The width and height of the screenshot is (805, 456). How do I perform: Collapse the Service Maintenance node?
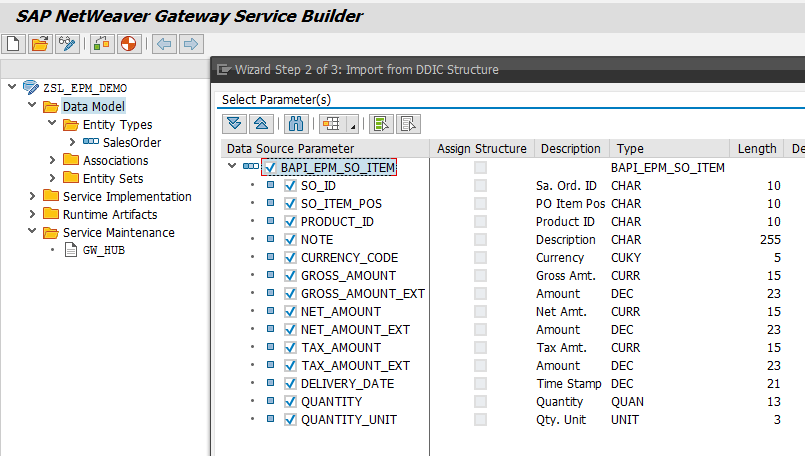point(32,231)
